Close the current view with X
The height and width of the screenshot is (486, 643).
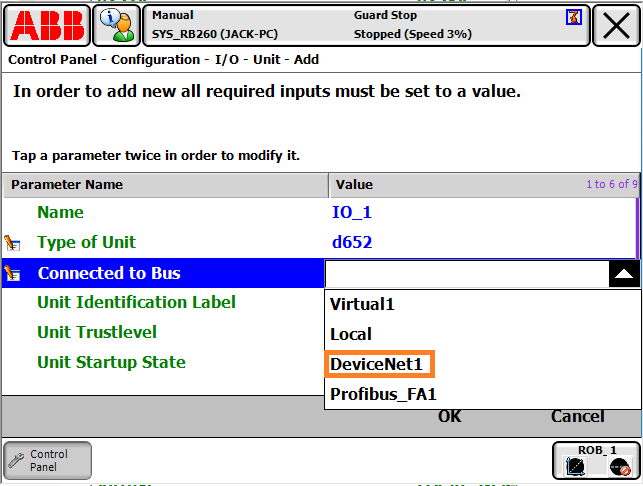tap(617, 26)
